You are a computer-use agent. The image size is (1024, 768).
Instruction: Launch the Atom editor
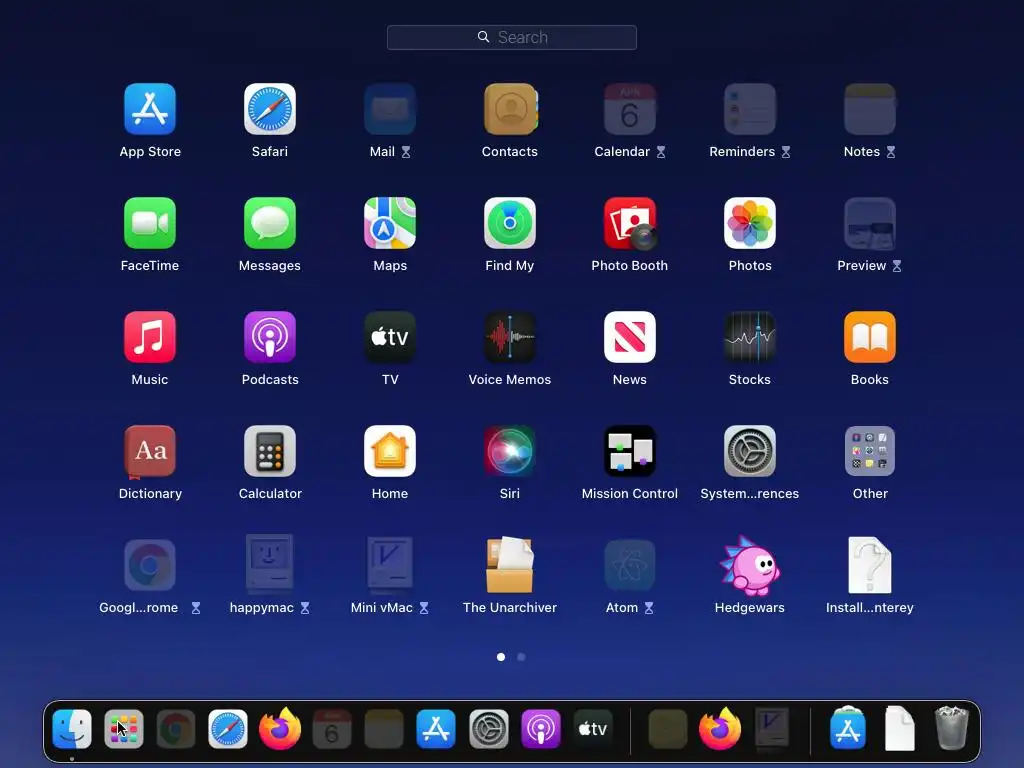coord(630,565)
